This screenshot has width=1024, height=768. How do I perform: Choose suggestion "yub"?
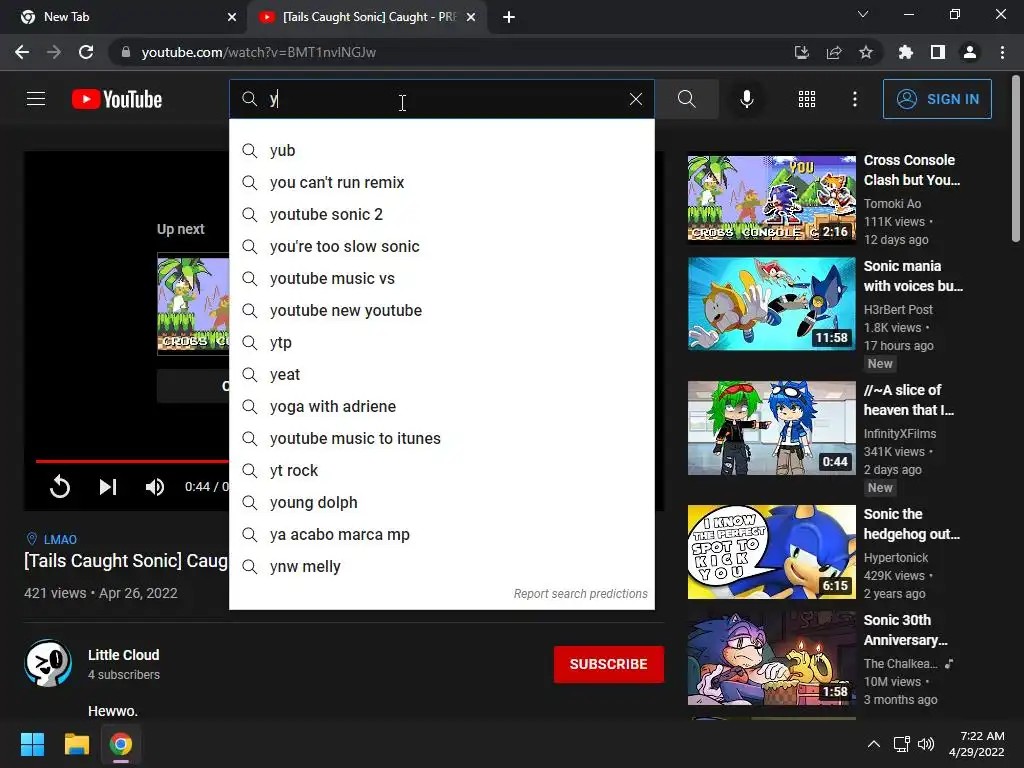[x=441, y=150]
